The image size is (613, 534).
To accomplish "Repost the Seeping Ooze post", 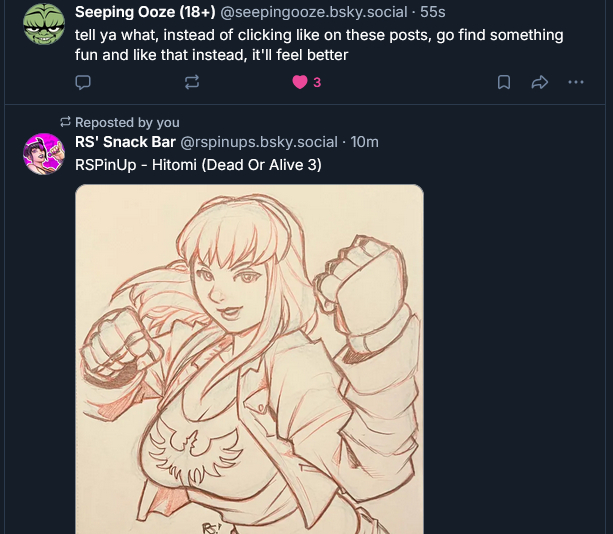I will pyautogui.click(x=192, y=82).
